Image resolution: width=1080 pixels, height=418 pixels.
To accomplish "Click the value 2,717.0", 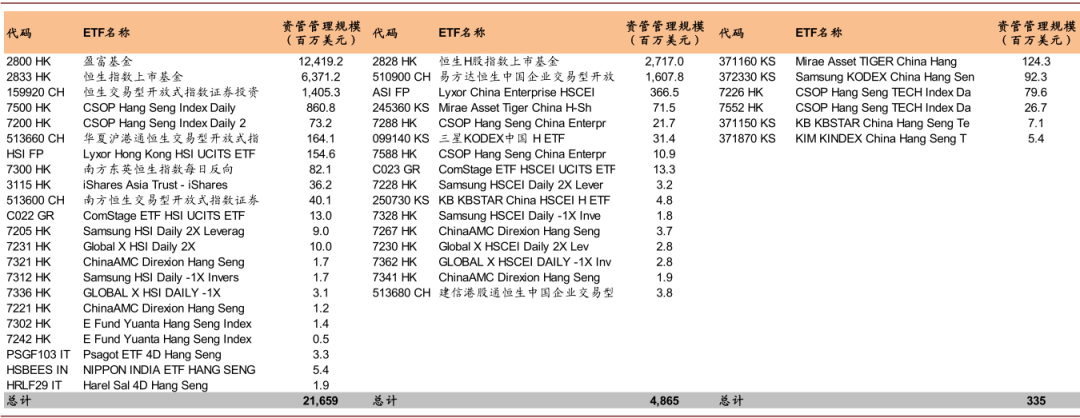I will tap(665, 61).
